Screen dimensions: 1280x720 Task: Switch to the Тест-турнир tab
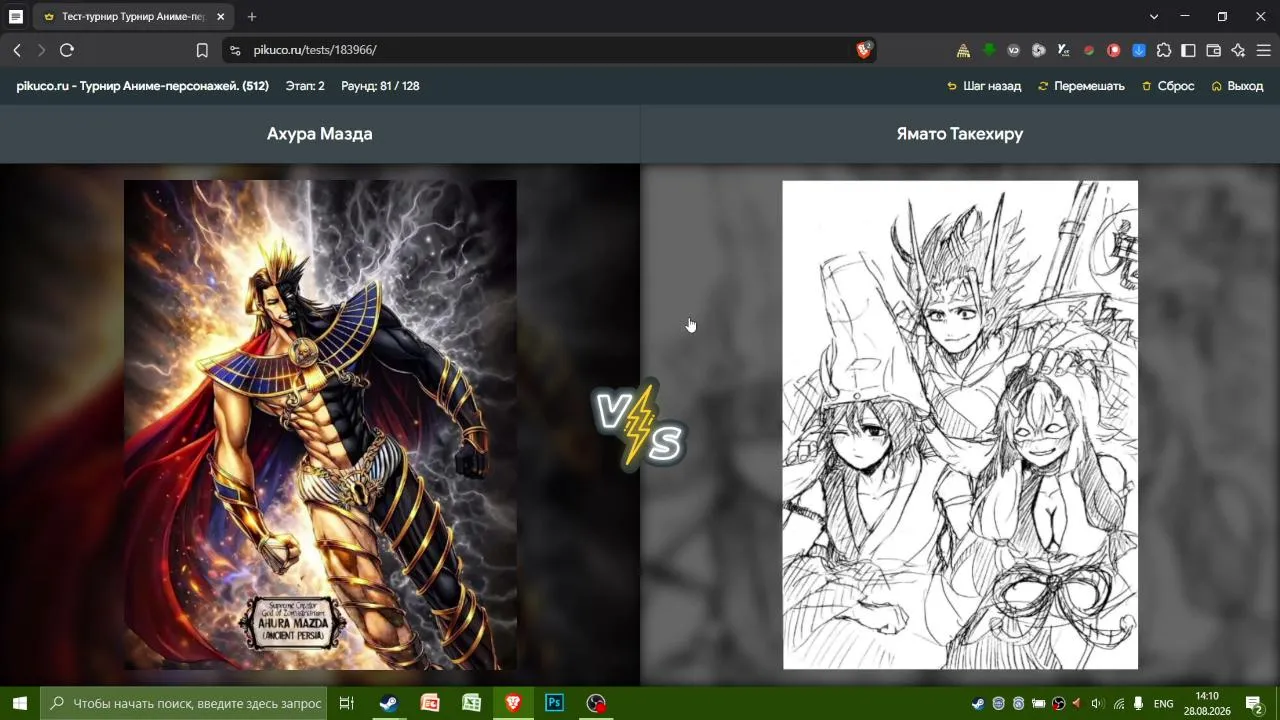(133, 17)
